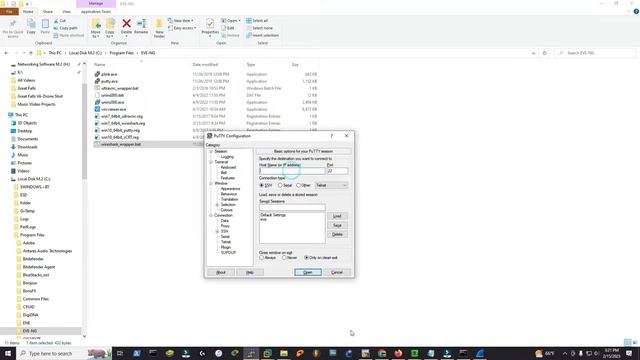Select the Manage contextual tab
Image resolution: width=640 pixels, height=360 pixels.
point(96,4)
